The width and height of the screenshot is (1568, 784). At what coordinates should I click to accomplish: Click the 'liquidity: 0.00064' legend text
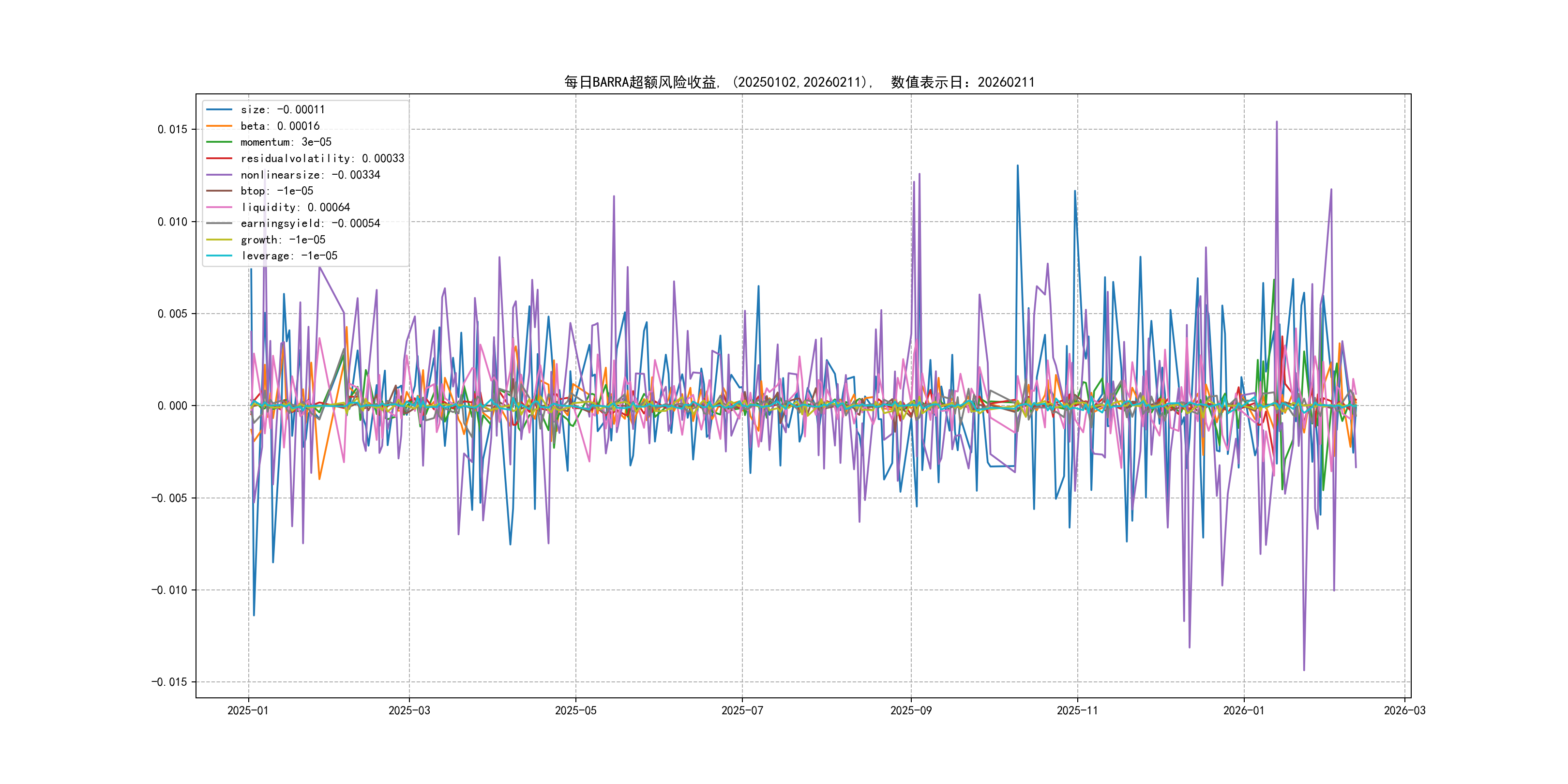[x=295, y=207]
